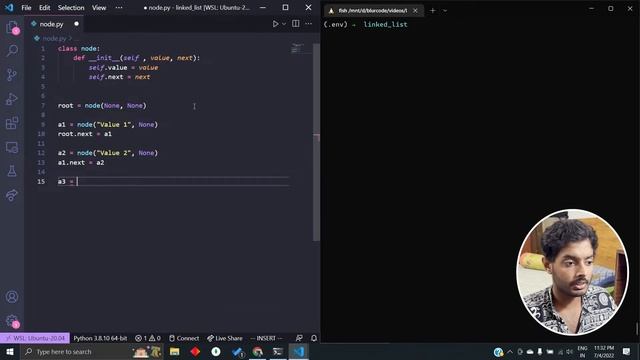Click the 'root = node(None, None)' line
Image resolution: width=640 pixels, height=360 pixels.
(102, 106)
